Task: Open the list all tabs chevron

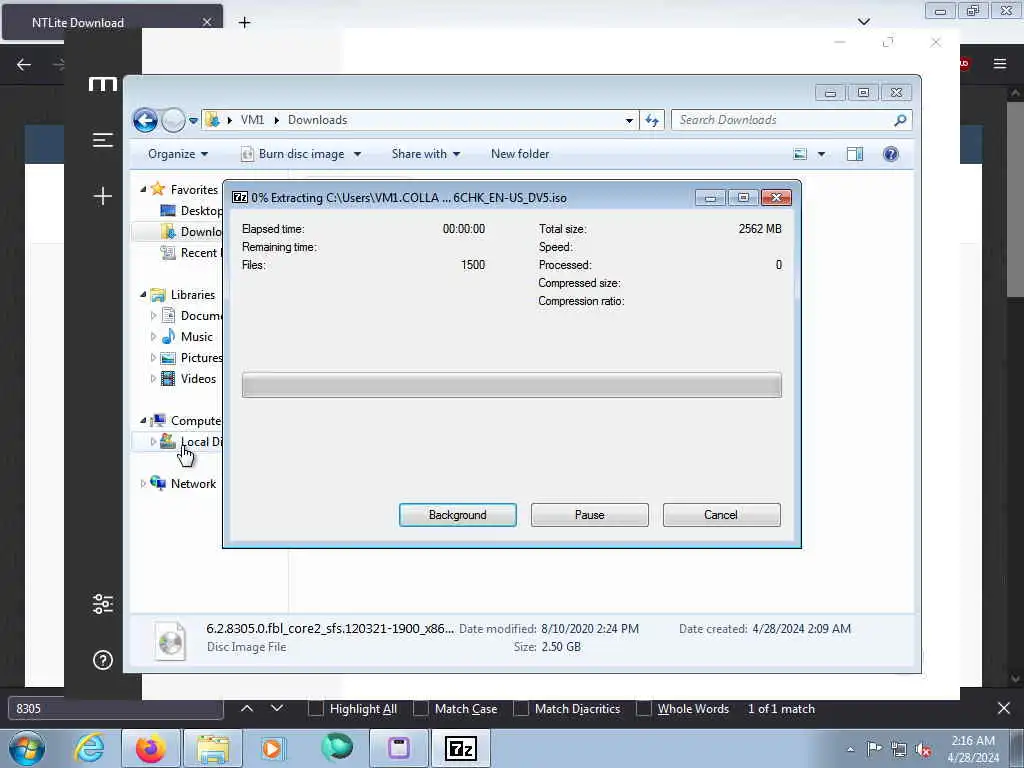Action: pyautogui.click(x=864, y=22)
